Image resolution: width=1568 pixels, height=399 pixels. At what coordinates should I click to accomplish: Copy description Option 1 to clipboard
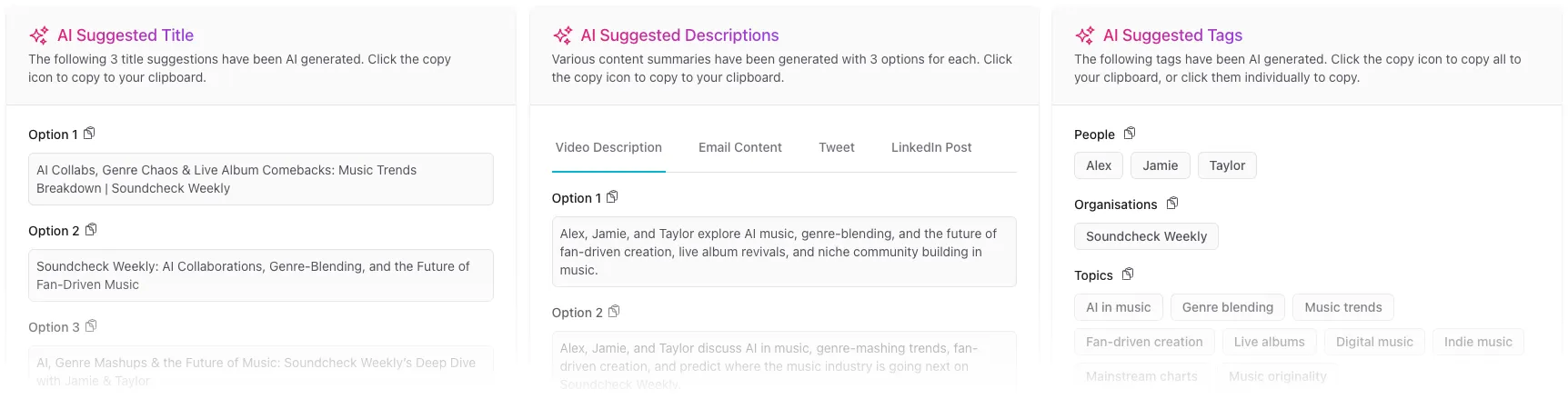612,197
